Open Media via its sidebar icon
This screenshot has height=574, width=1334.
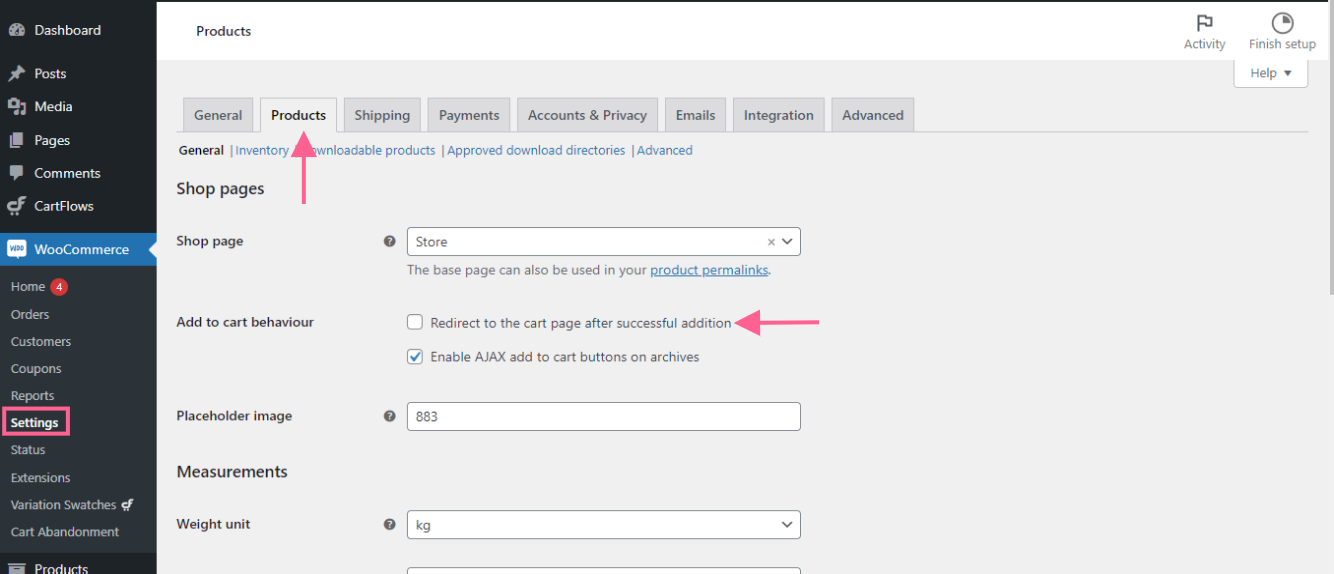tap(16, 107)
